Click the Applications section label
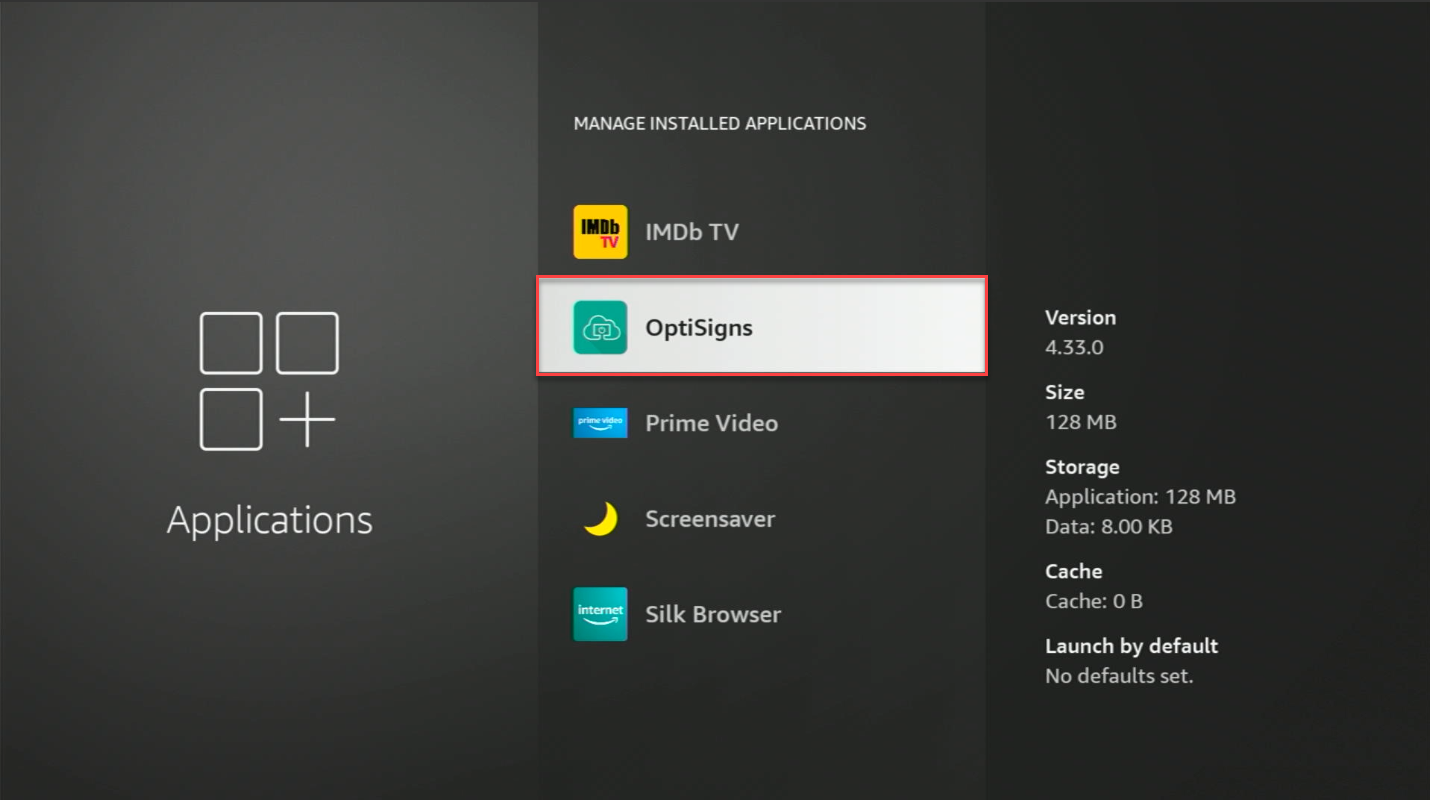The image size is (1430, 800). [269, 519]
